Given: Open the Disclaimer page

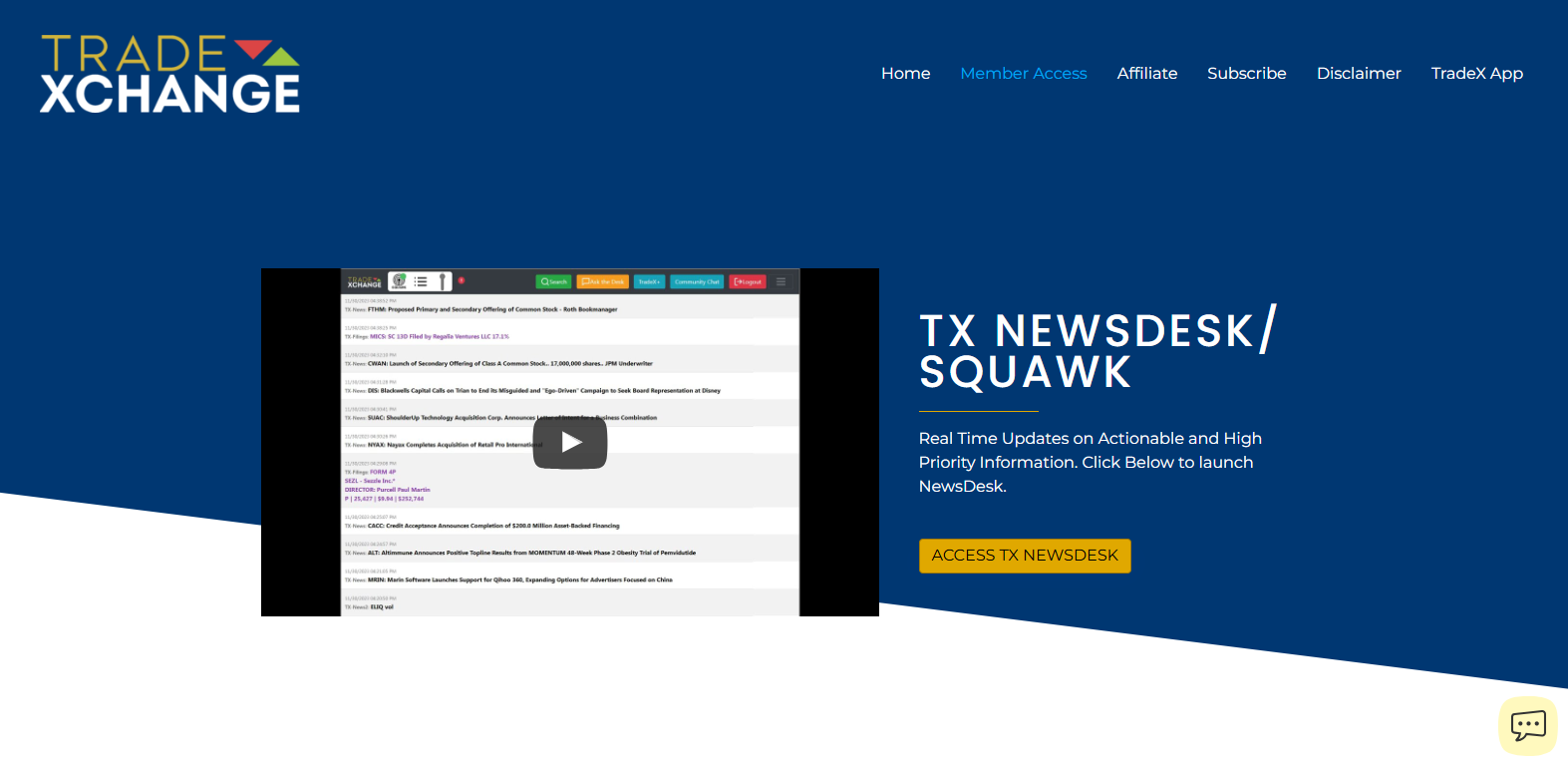Looking at the screenshot, I should (1359, 74).
